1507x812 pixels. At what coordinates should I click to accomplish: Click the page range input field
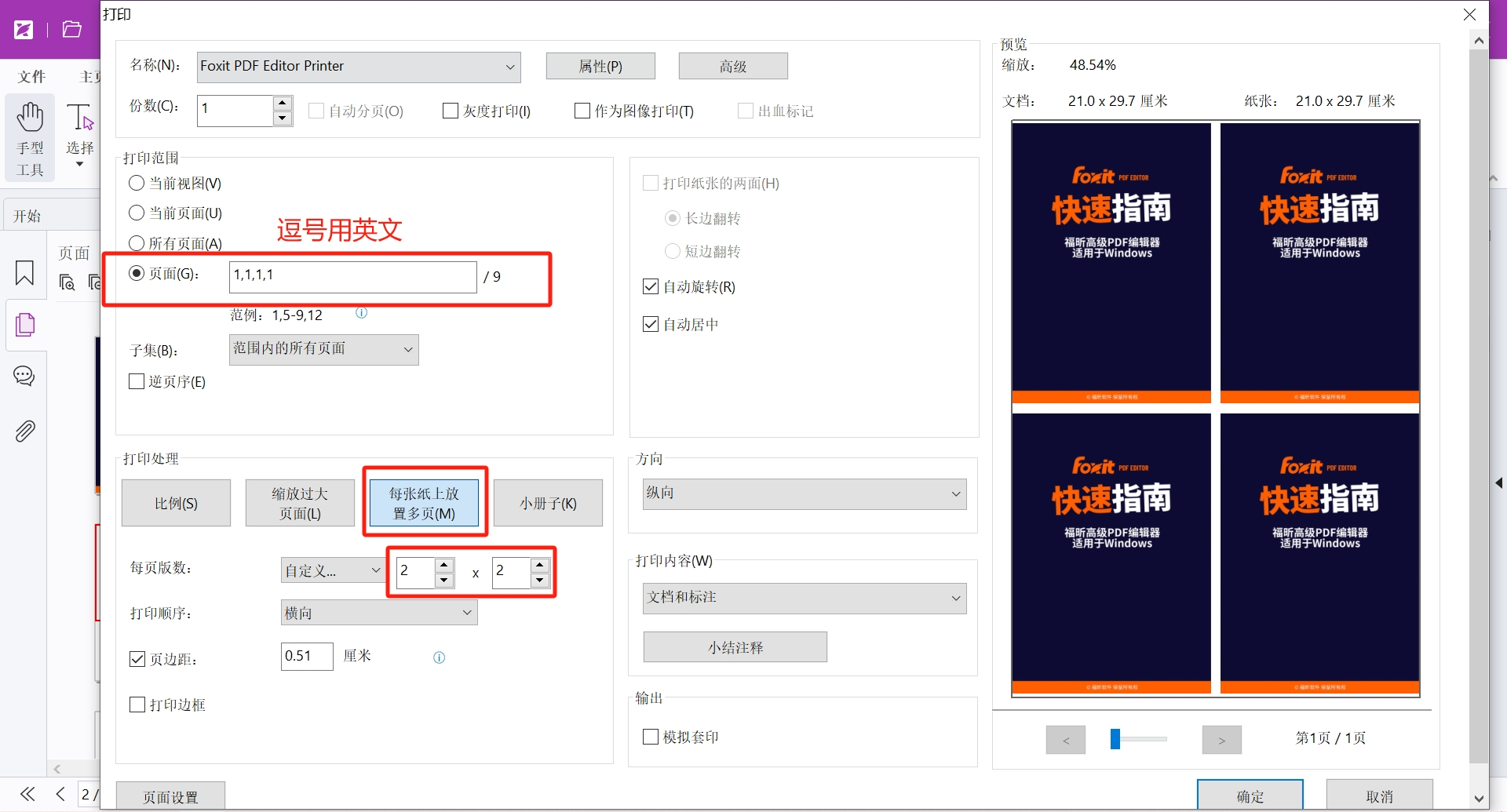352,276
